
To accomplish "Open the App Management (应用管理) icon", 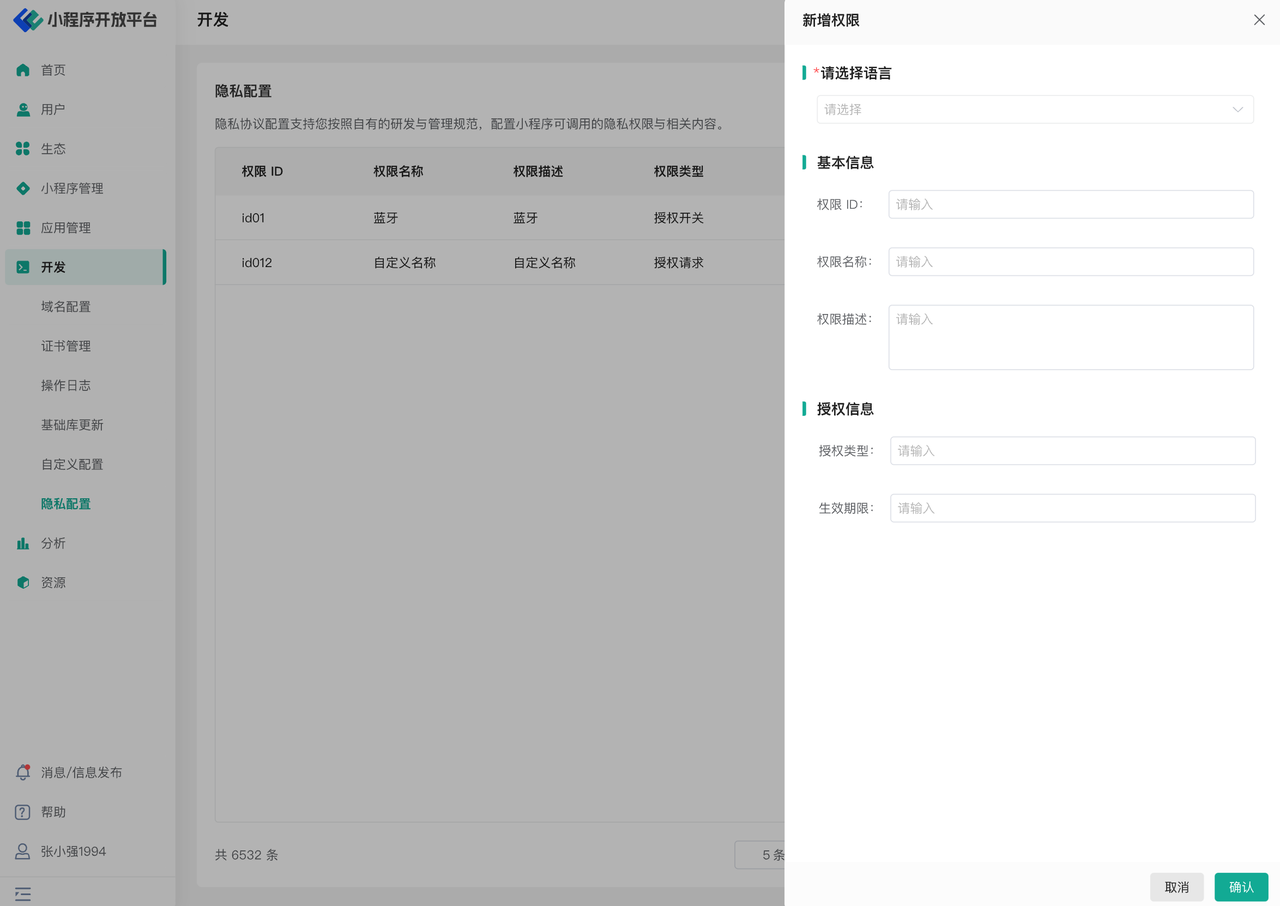I will pyautogui.click(x=23, y=228).
